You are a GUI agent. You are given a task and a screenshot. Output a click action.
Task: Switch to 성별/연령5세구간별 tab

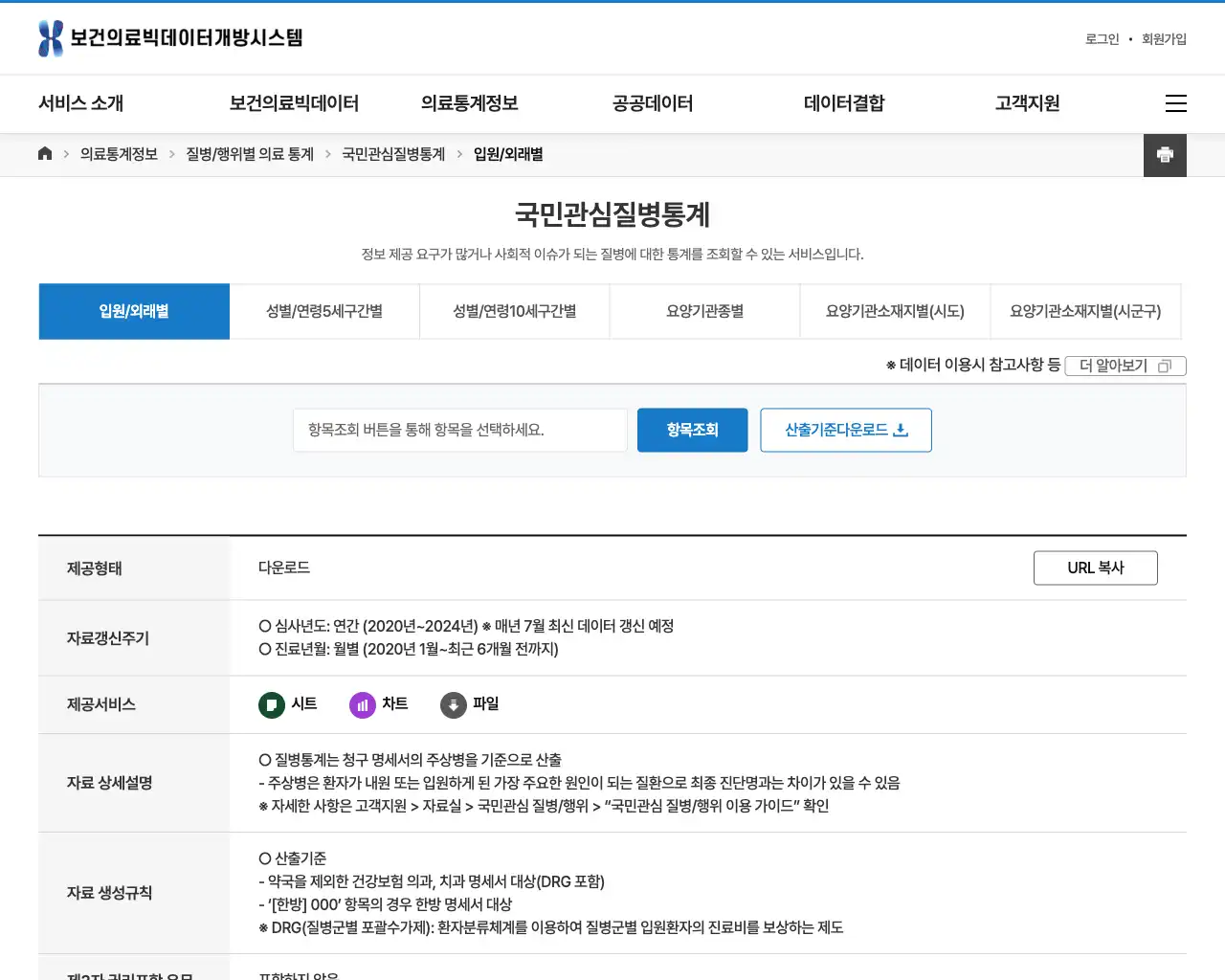(x=324, y=311)
